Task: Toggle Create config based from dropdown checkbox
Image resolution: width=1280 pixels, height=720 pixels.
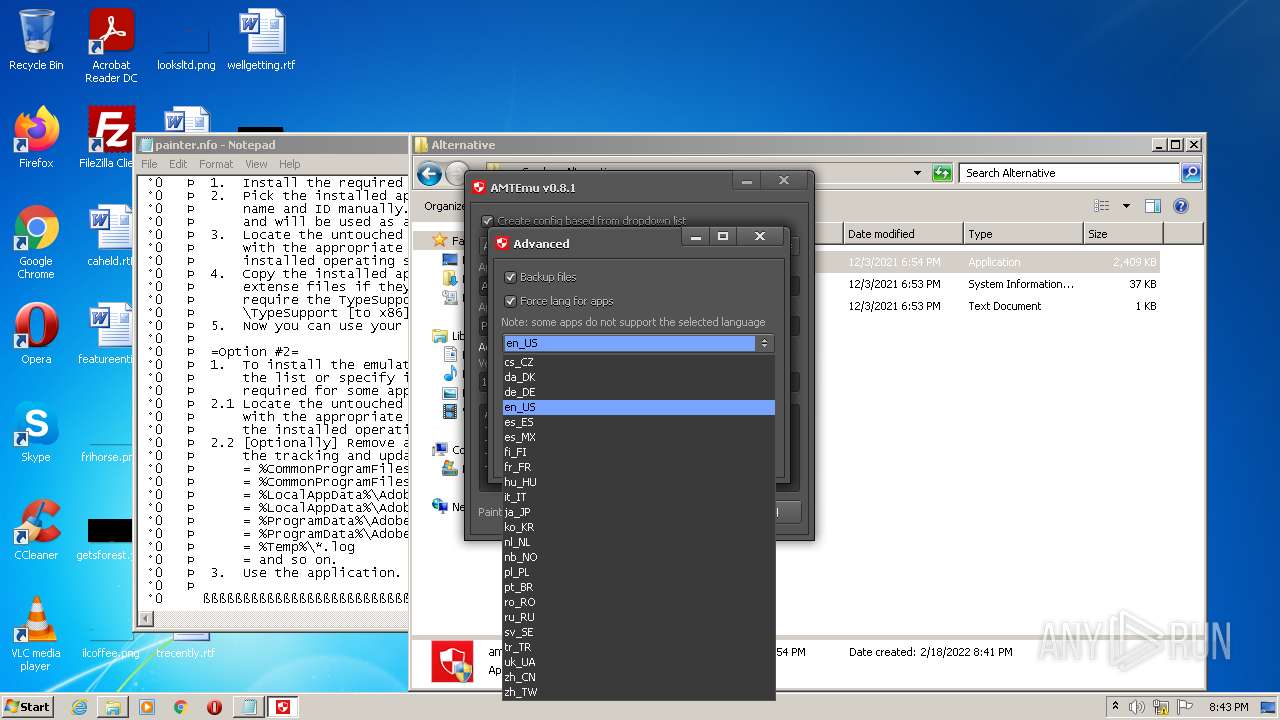Action: [487, 221]
